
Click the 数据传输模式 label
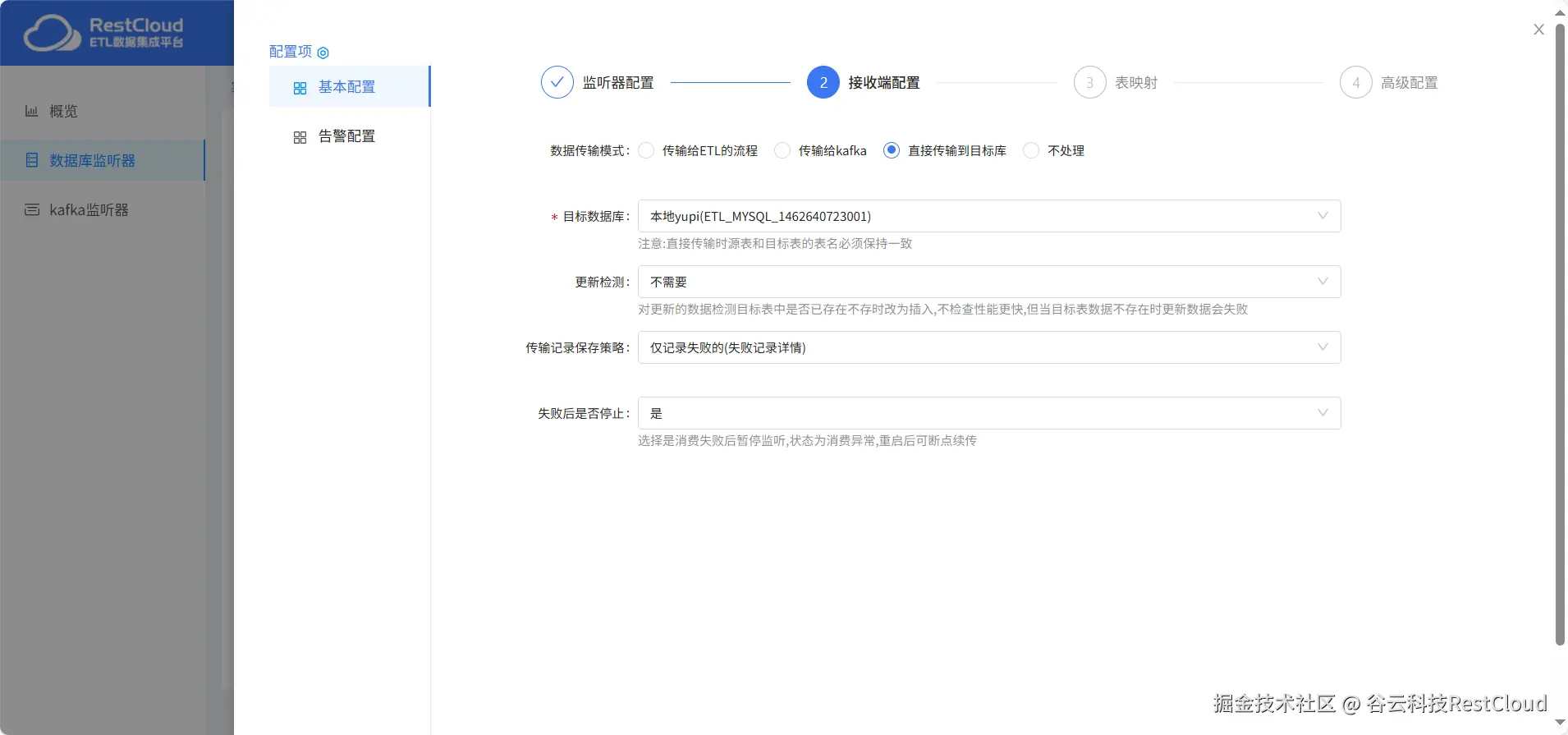(590, 150)
